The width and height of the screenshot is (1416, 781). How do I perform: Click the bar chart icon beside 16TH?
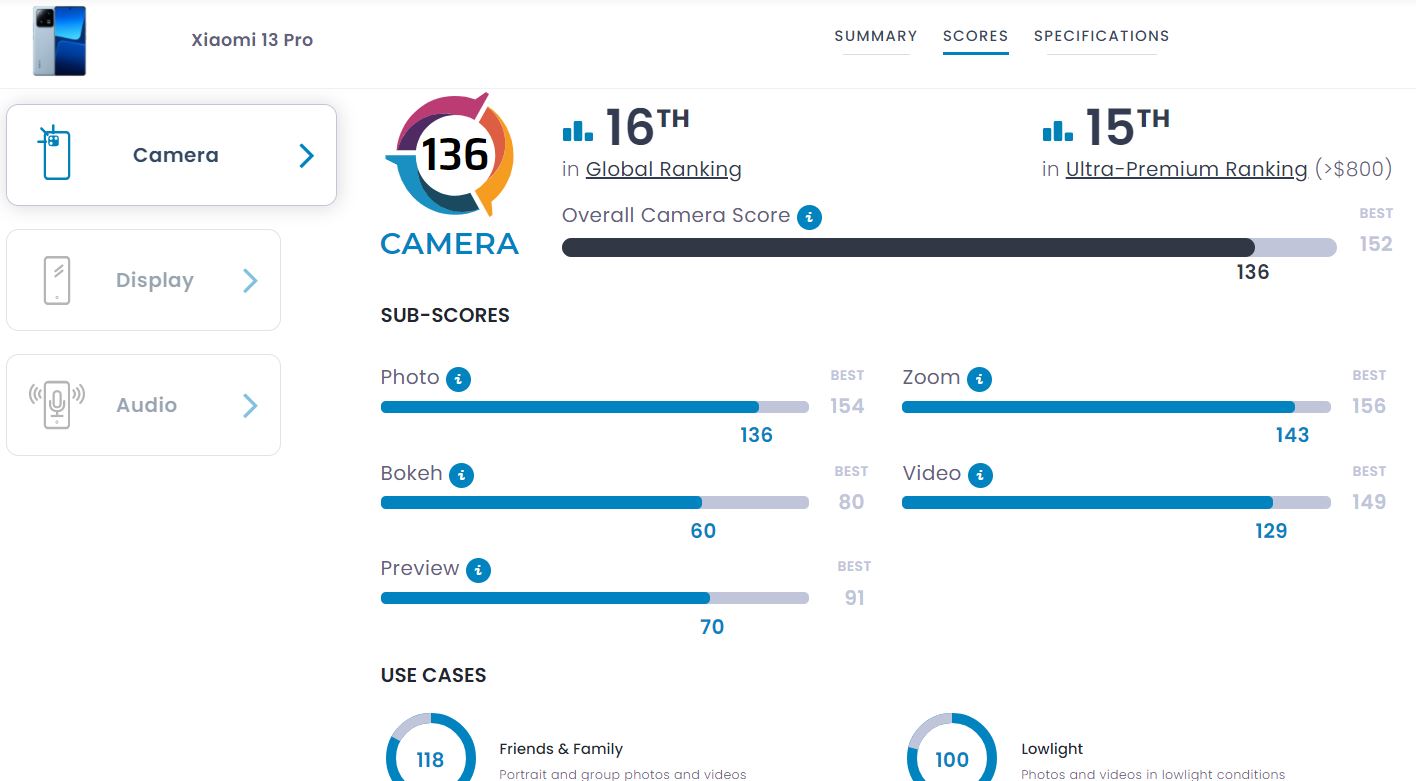(578, 130)
